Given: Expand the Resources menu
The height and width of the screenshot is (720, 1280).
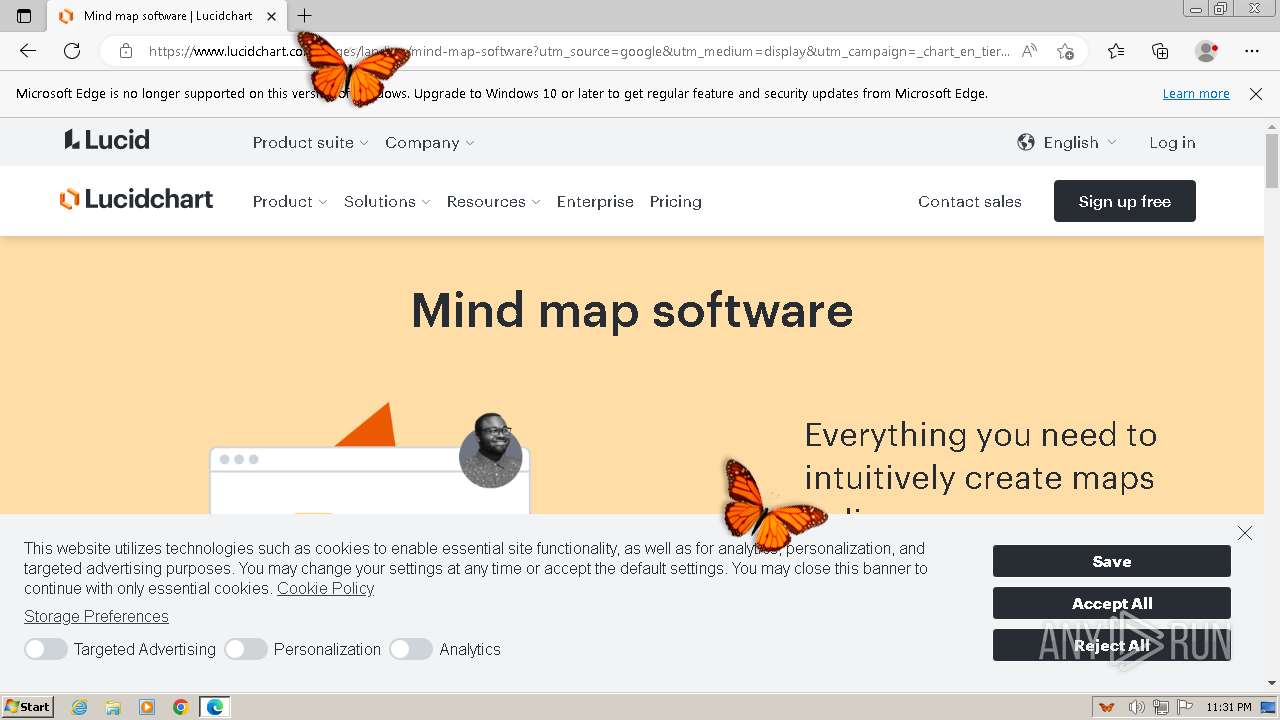Looking at the screenshot, I should pos(494,202).
